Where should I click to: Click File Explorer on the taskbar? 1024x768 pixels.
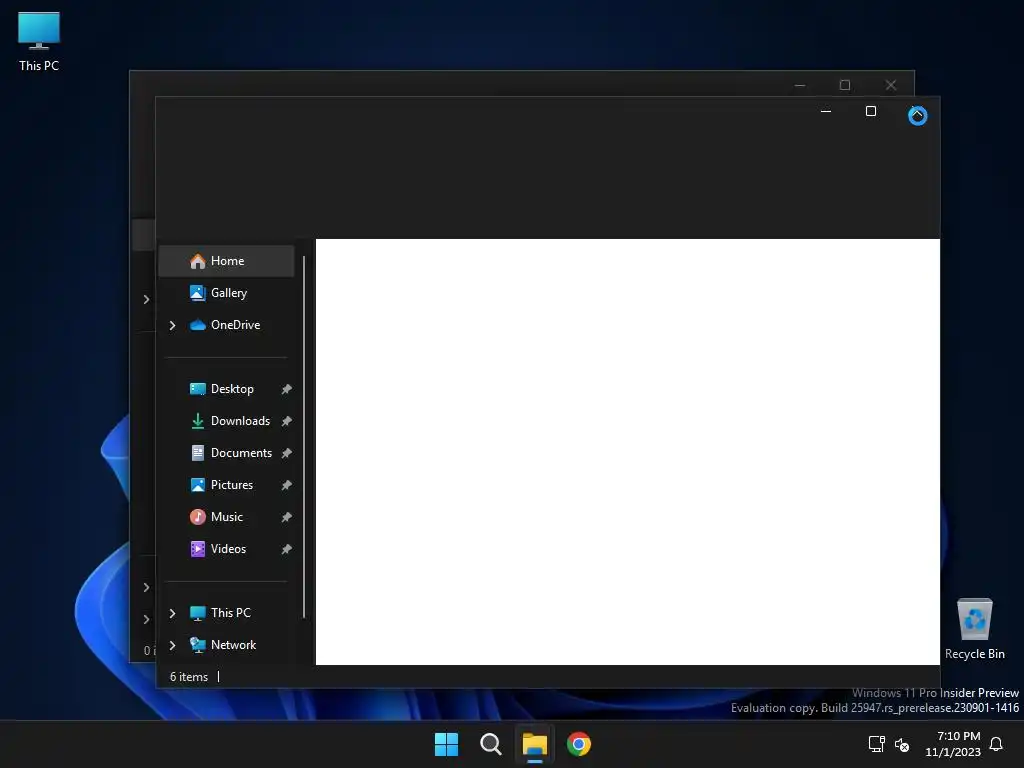(x=534, y=744)
